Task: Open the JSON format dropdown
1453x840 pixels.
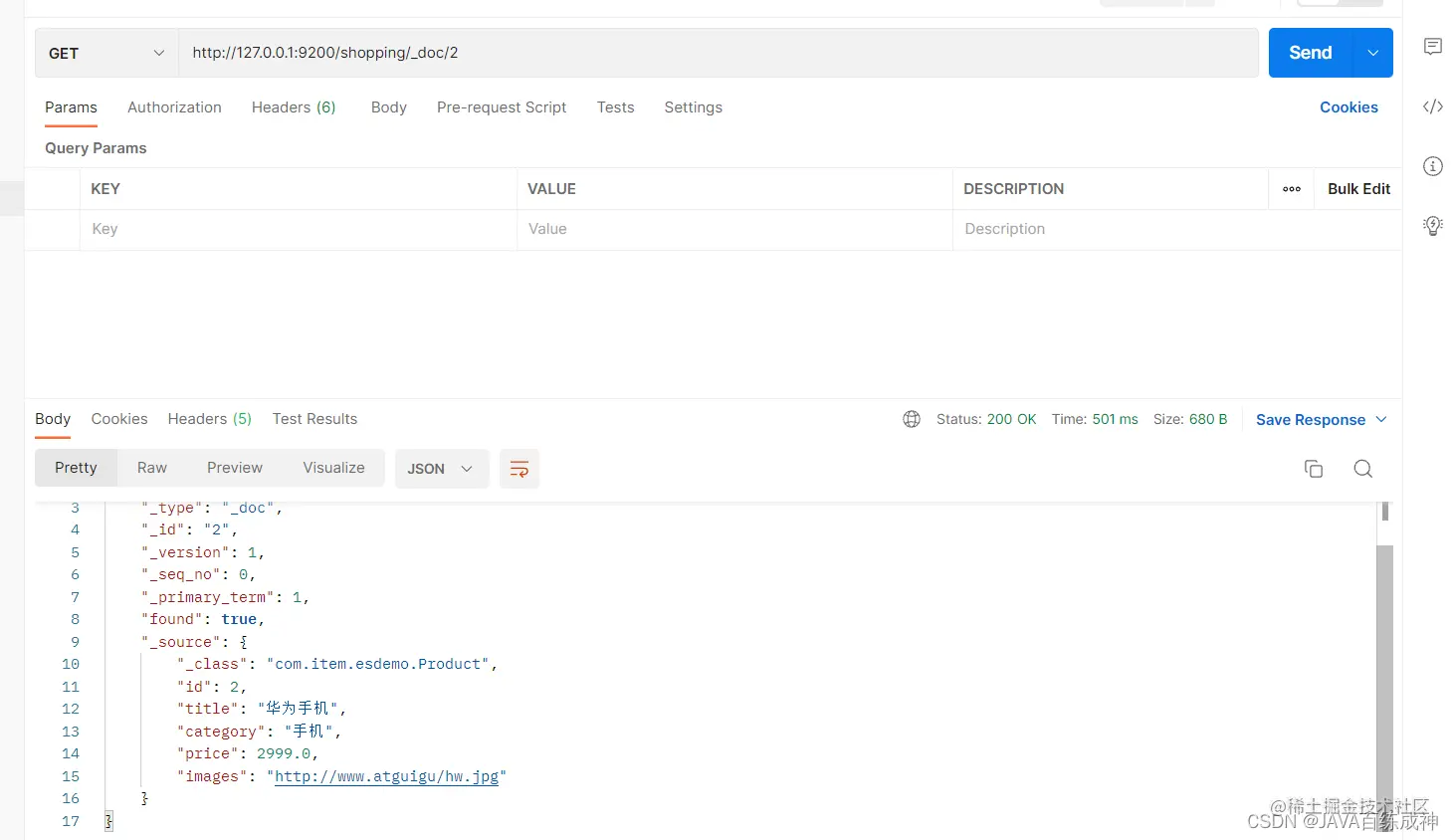Action: 441,469
